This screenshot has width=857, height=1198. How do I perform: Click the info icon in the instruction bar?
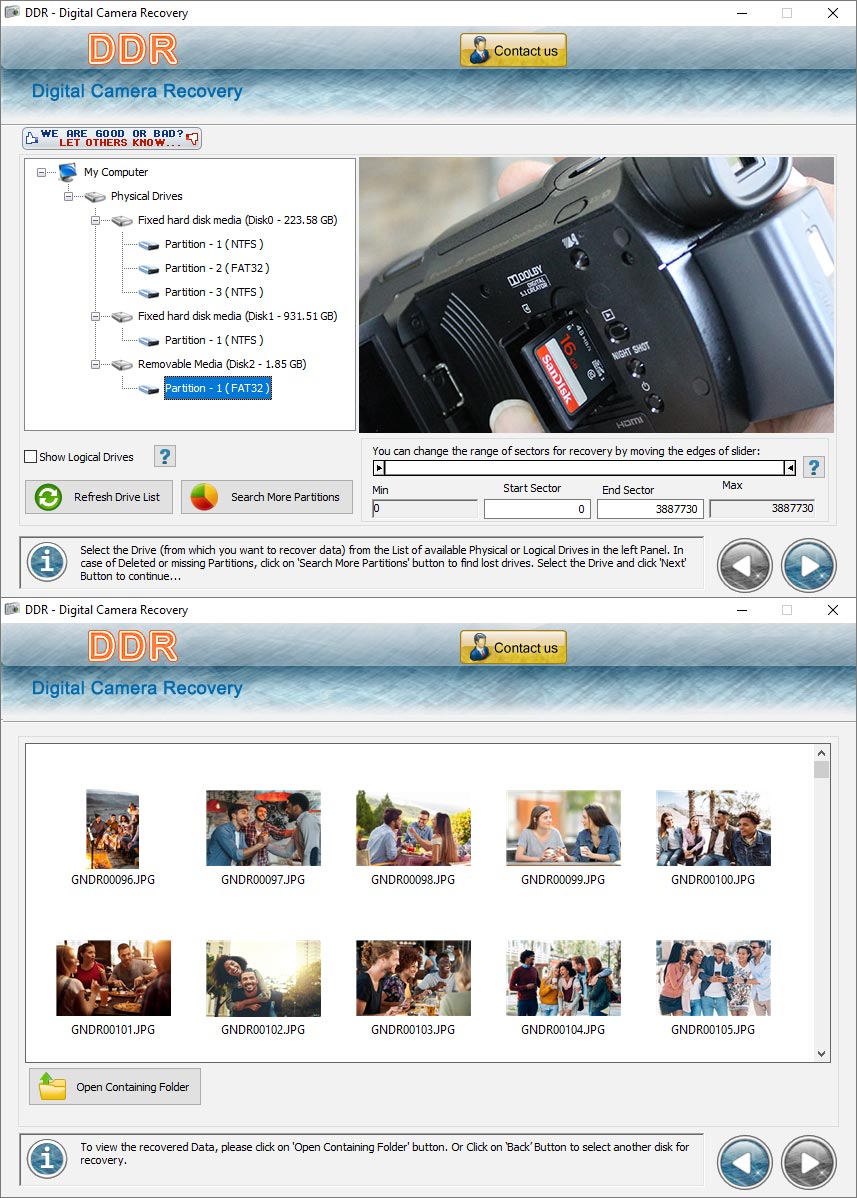click(46, 563)
